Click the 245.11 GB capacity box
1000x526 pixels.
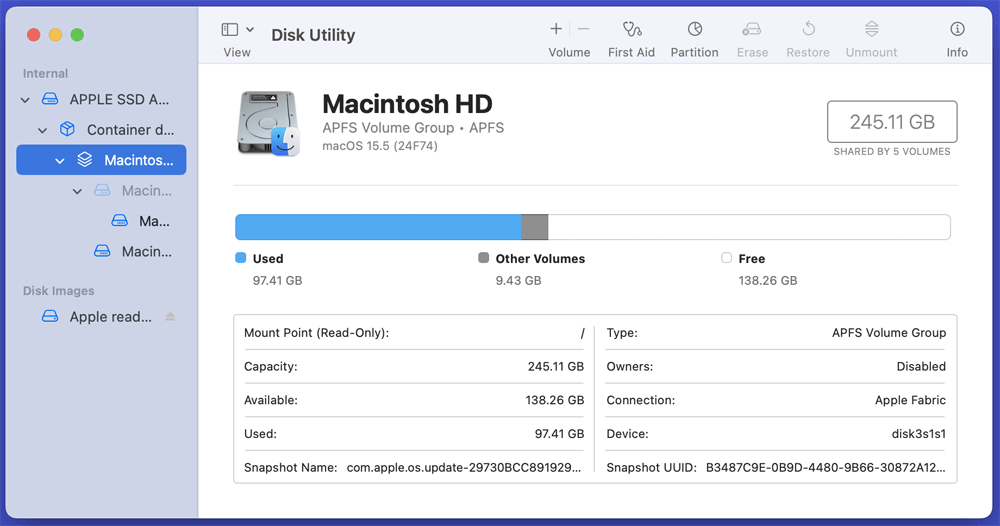pos(892,122)
